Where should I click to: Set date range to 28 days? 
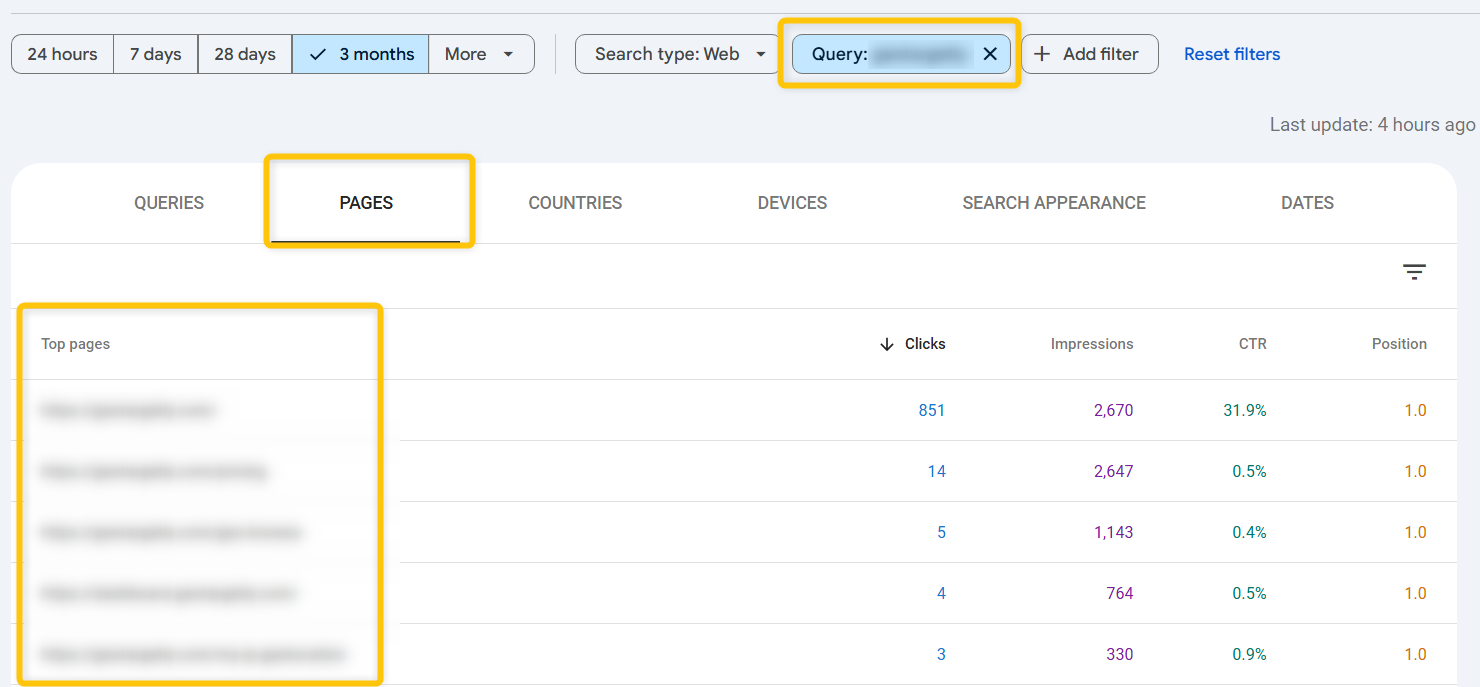(x=245, y=54)
